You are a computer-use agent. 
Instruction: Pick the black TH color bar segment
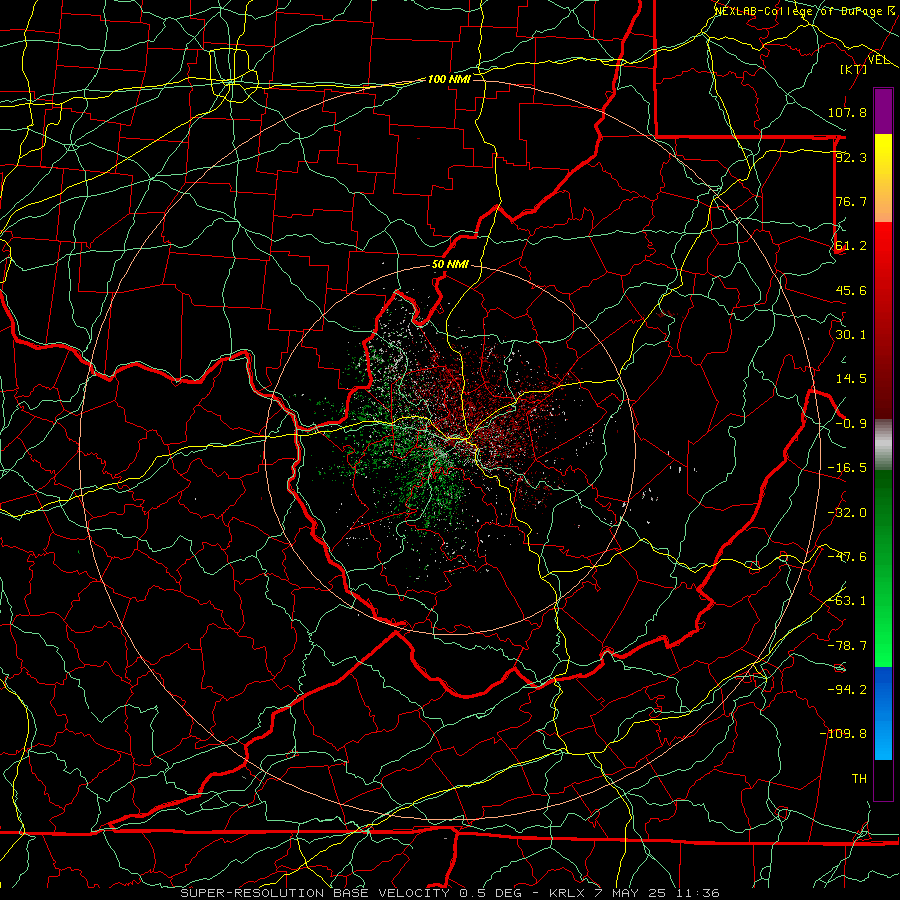click(883, 779)
